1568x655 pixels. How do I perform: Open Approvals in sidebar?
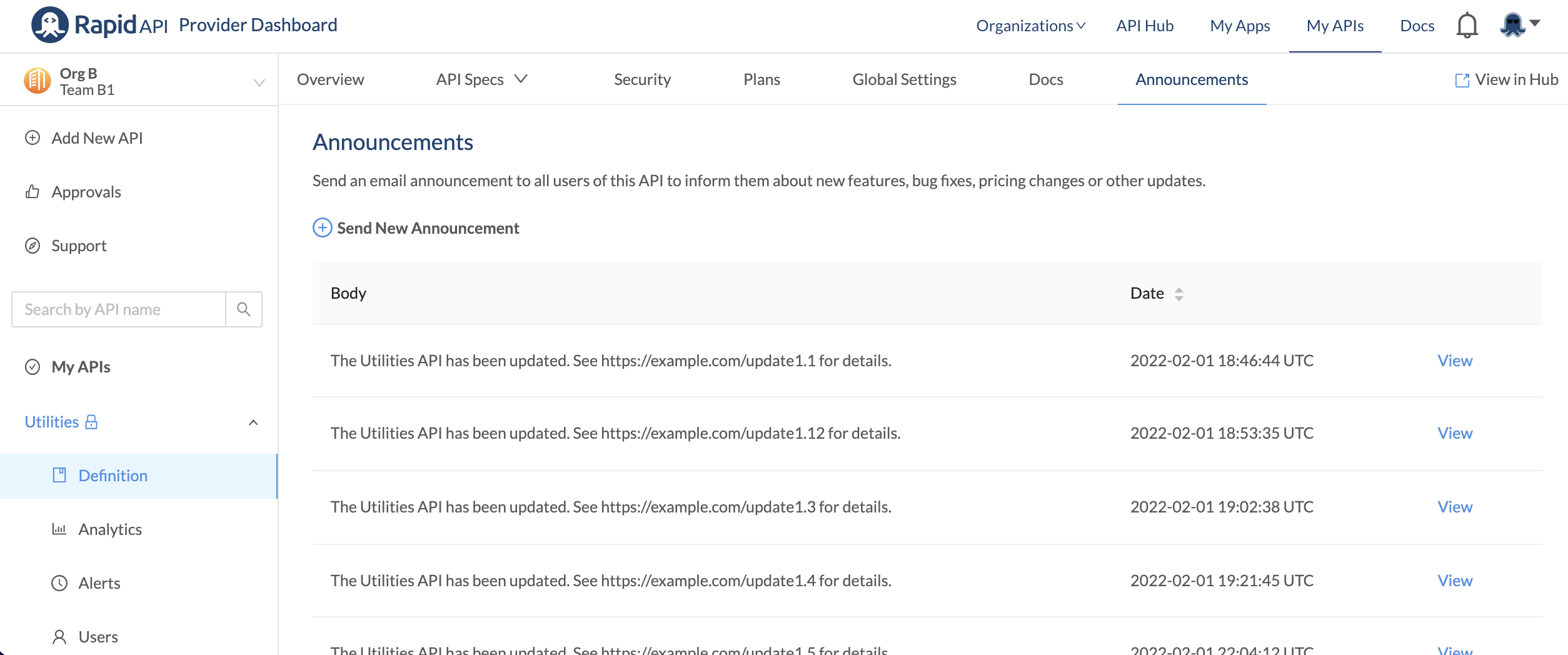click(86, 192)
